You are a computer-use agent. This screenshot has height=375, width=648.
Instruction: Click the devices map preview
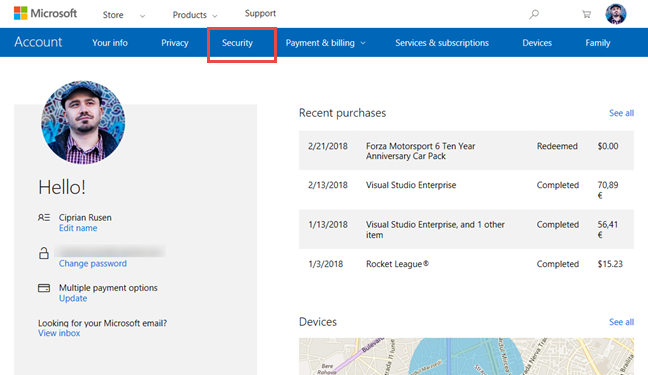pyautogui.click(x=466, y=356)
